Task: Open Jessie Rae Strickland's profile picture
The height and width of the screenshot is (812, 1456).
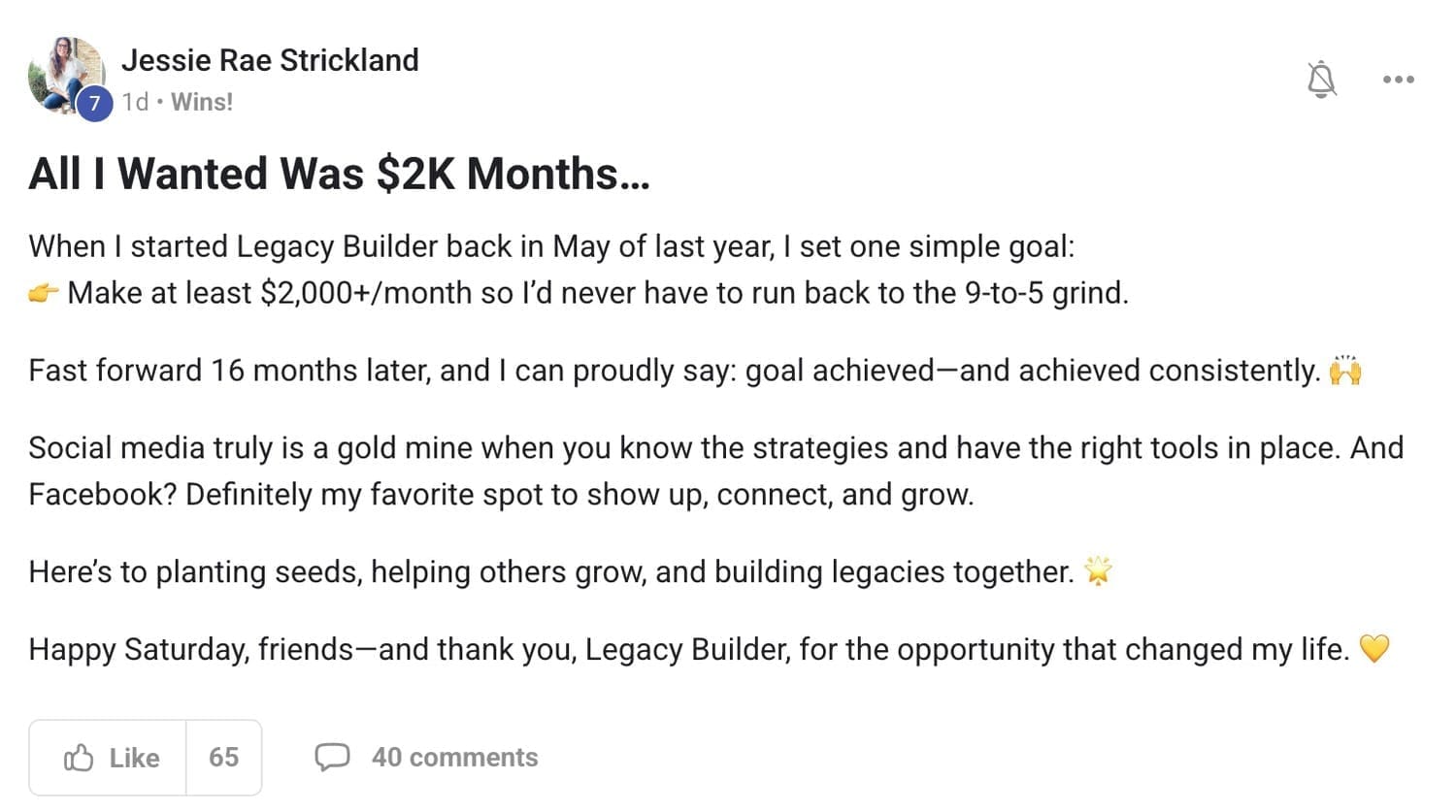Action: 64,72
